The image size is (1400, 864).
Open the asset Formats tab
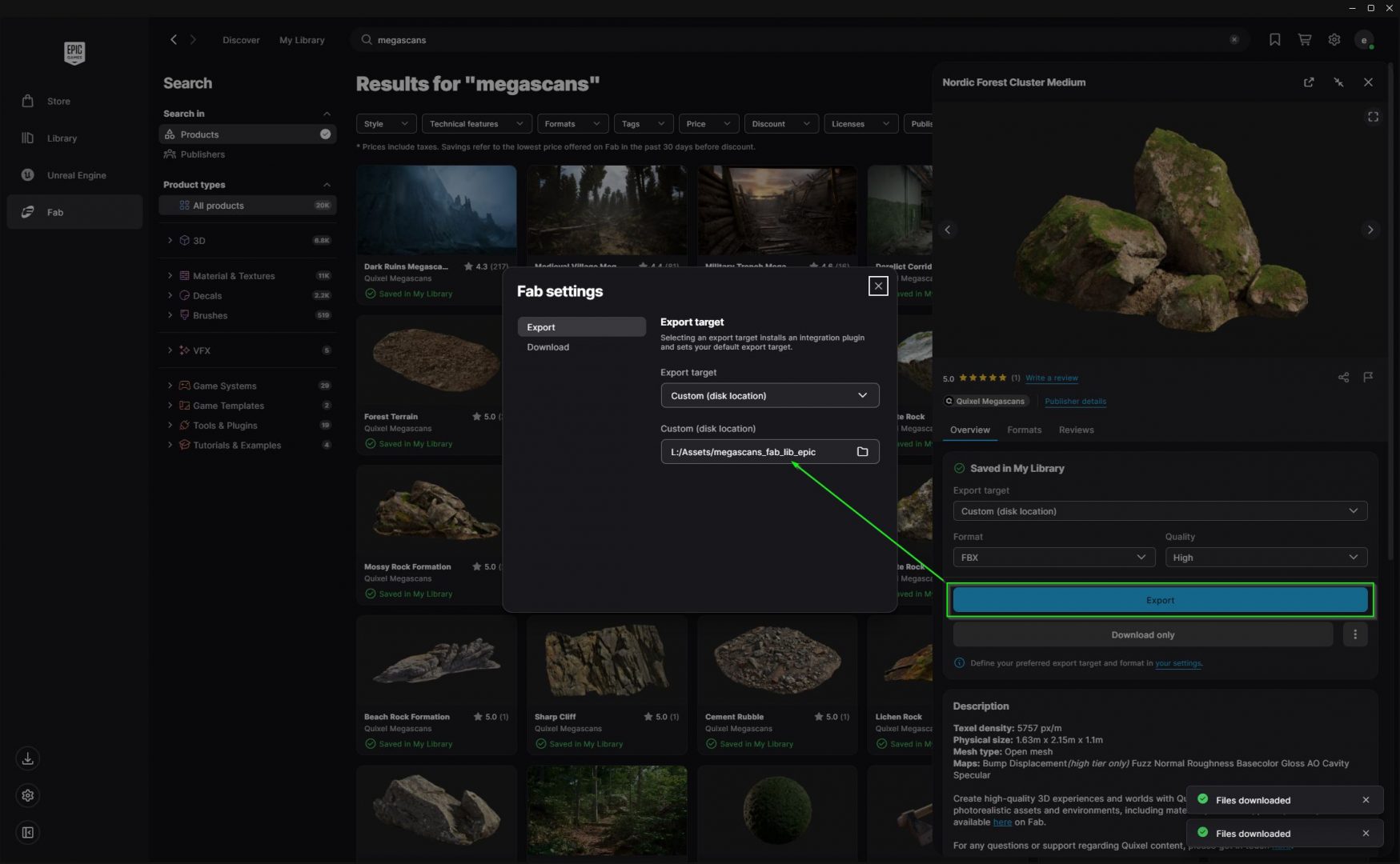click(1024, 430)
